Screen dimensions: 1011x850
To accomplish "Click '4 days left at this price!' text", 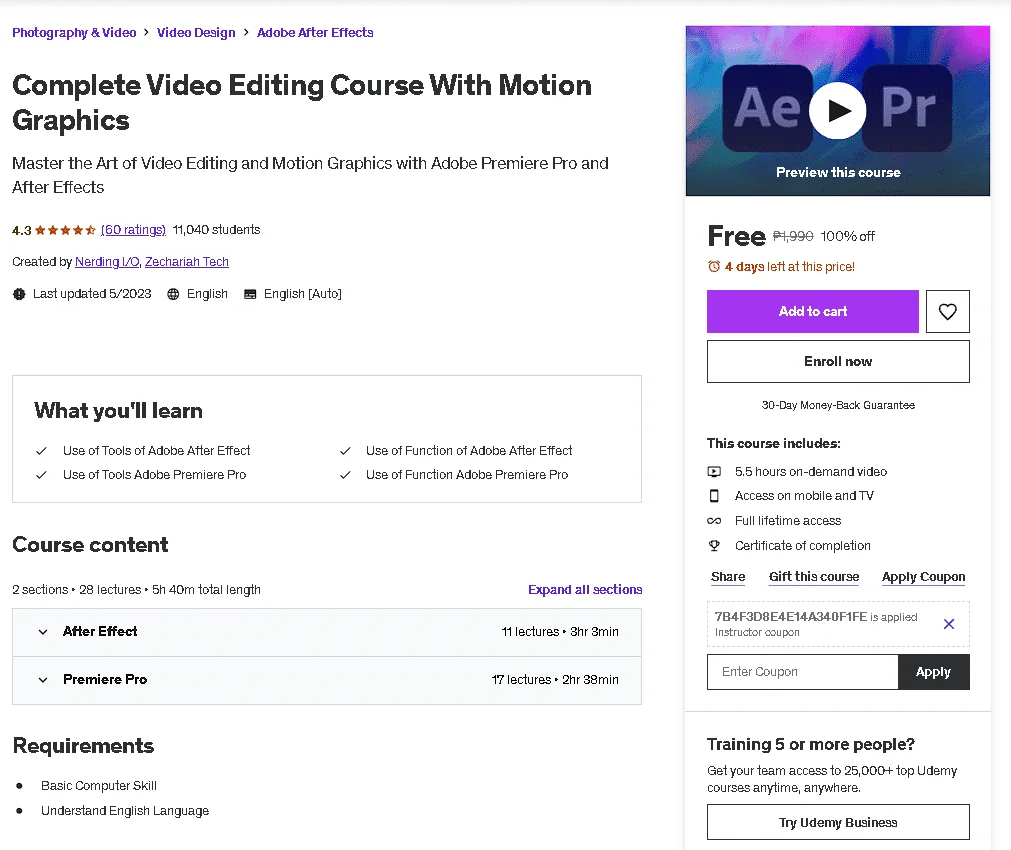I will tap(789, 267).
